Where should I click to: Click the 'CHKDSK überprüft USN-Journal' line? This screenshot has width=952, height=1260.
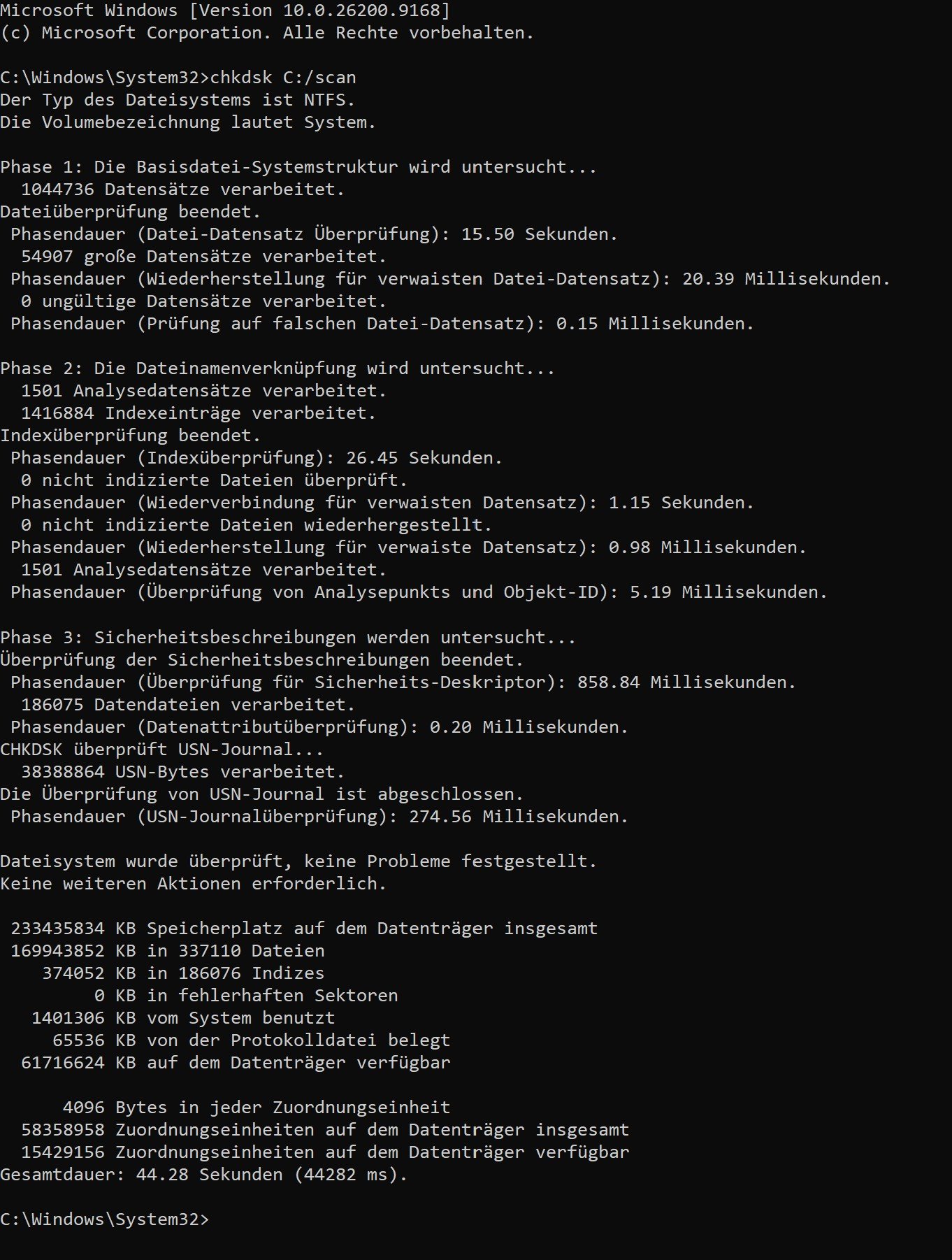click(162, 749)
